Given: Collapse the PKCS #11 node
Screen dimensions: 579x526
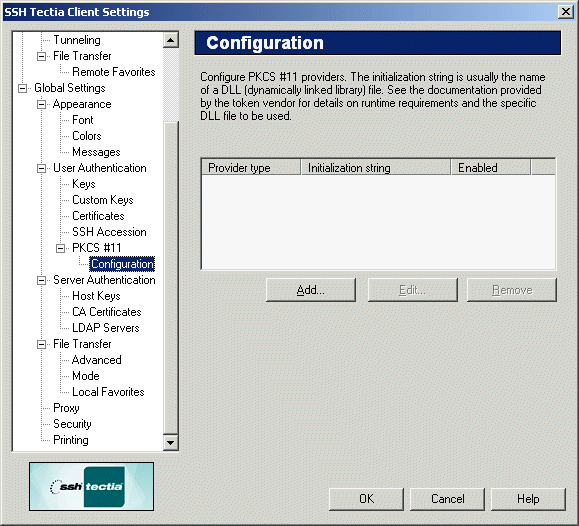Looking at the screenshot, I should tap(61, 248).
